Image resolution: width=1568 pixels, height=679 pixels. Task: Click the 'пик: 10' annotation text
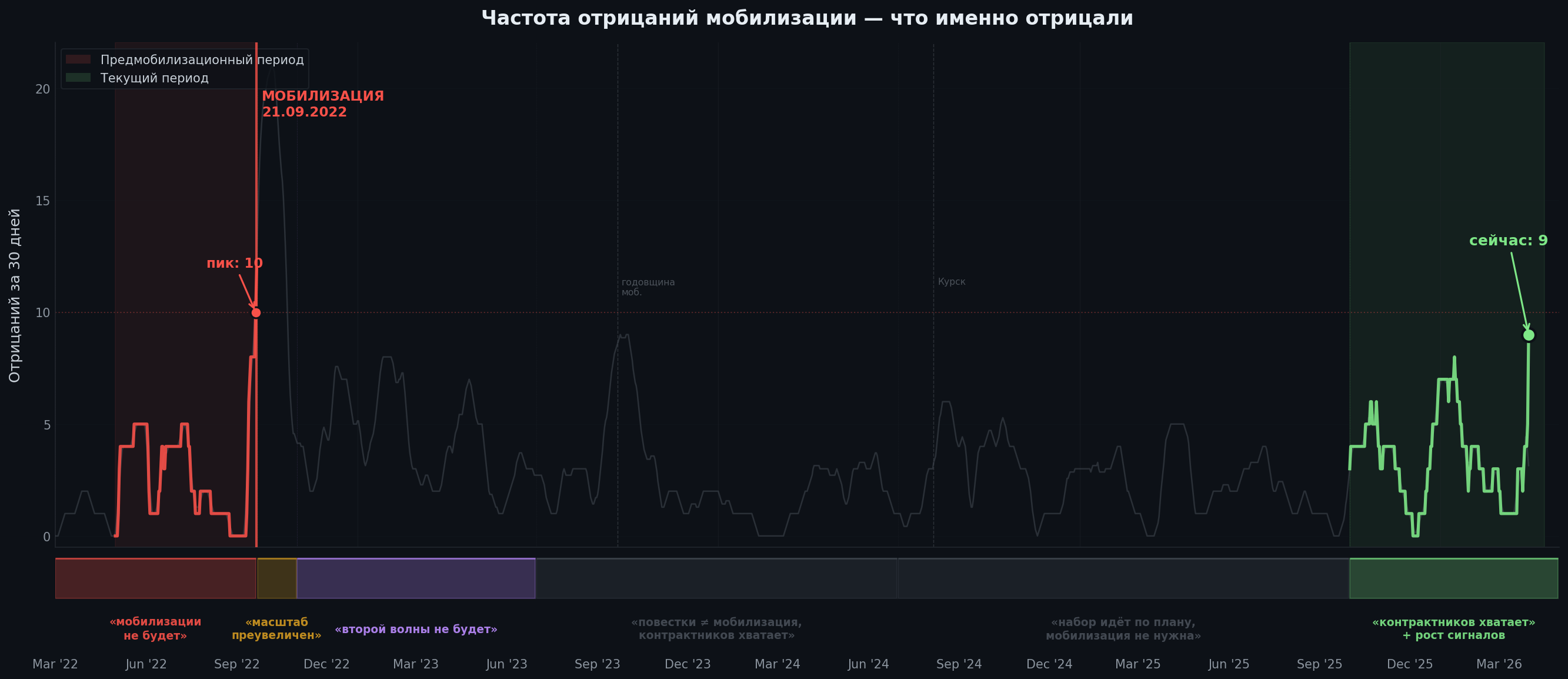[x=234, y=263]
